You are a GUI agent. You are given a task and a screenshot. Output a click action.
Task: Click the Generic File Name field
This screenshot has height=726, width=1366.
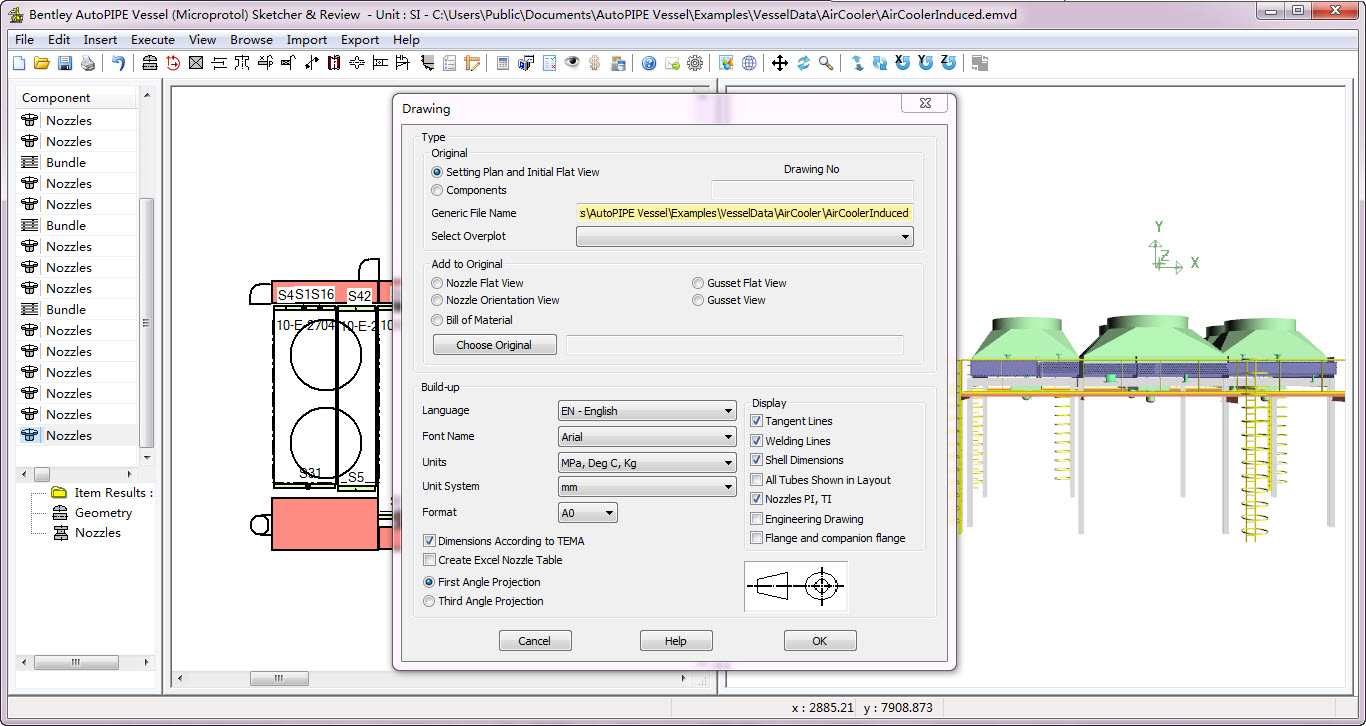pyautogui.click(x=745, y=213)
